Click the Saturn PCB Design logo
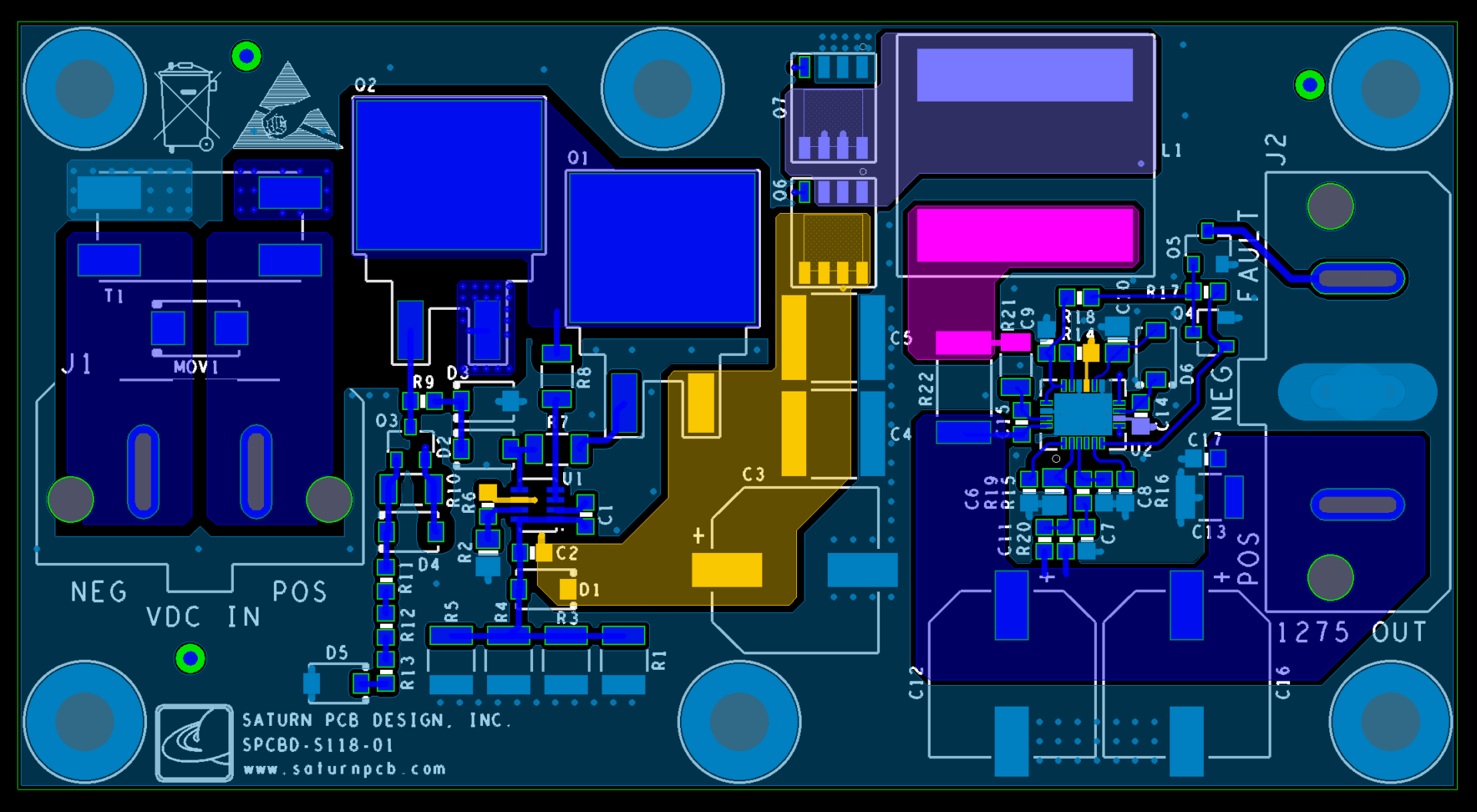 coord(194,743)
